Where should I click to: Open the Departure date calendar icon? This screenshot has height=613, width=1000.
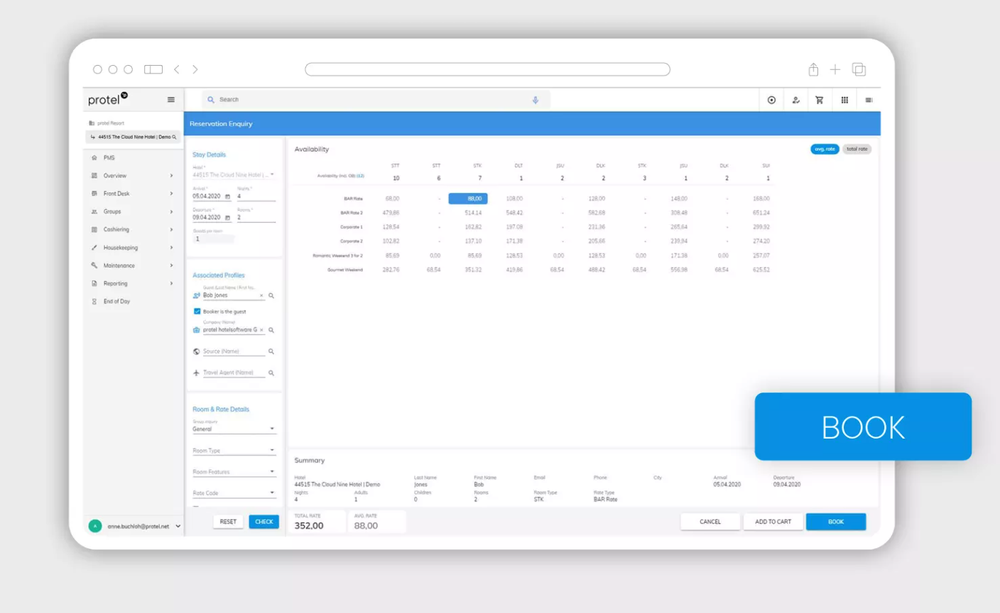coord(228,218)
